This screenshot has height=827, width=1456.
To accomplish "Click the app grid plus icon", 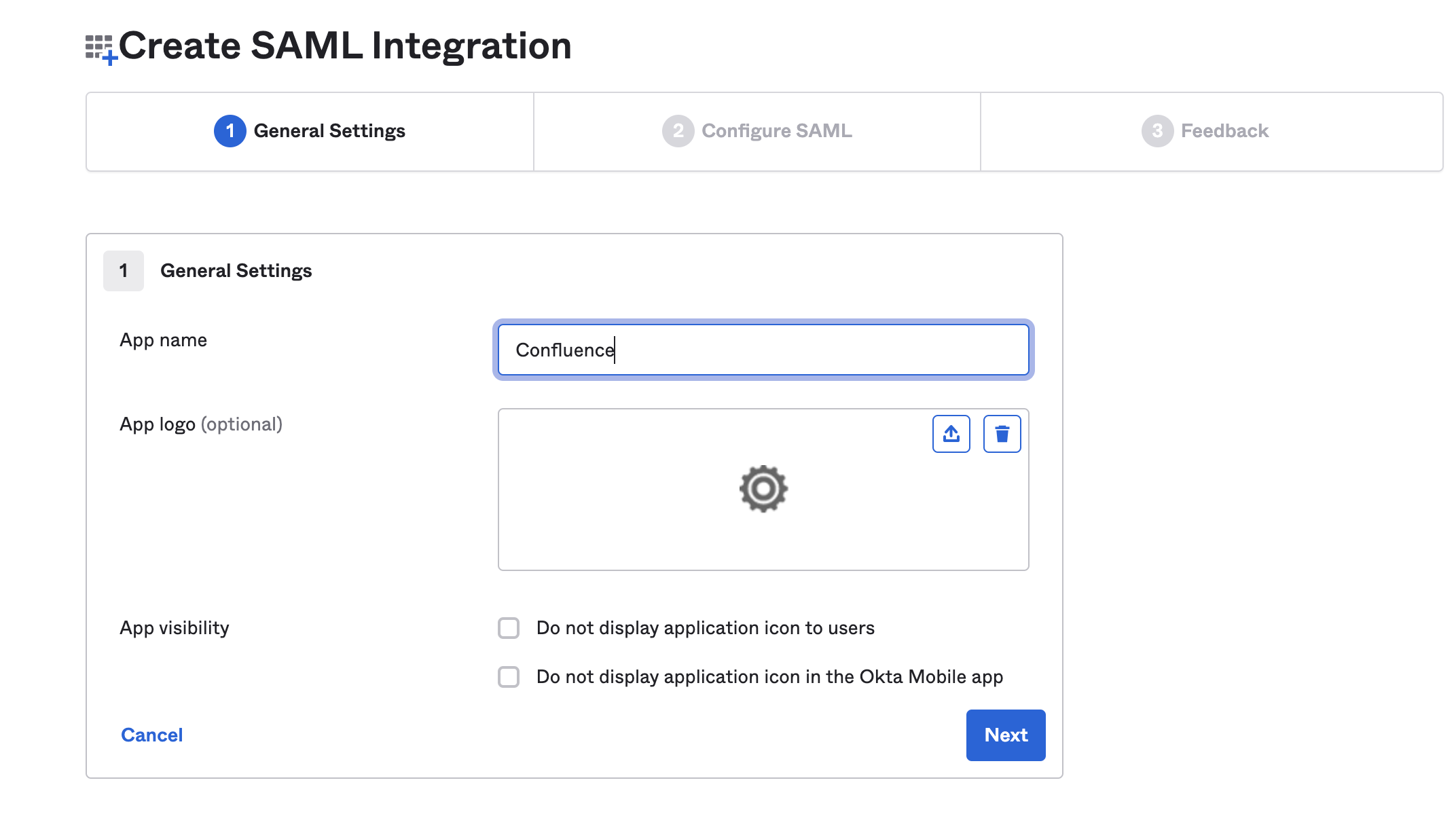I will (x=101, y=49).
